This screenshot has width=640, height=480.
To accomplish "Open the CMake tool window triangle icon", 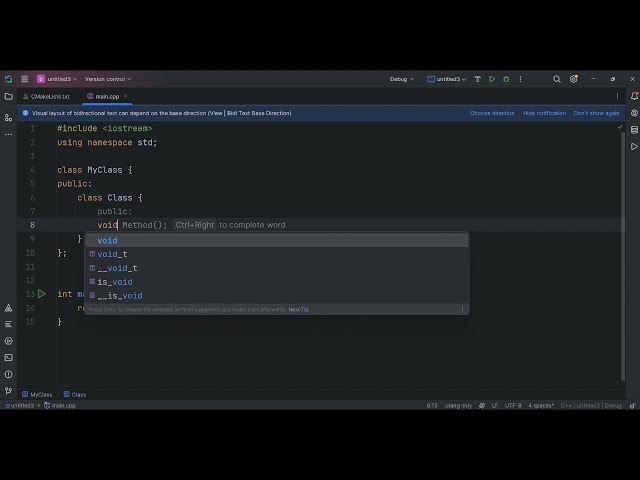I will click(x=8, y=308).
